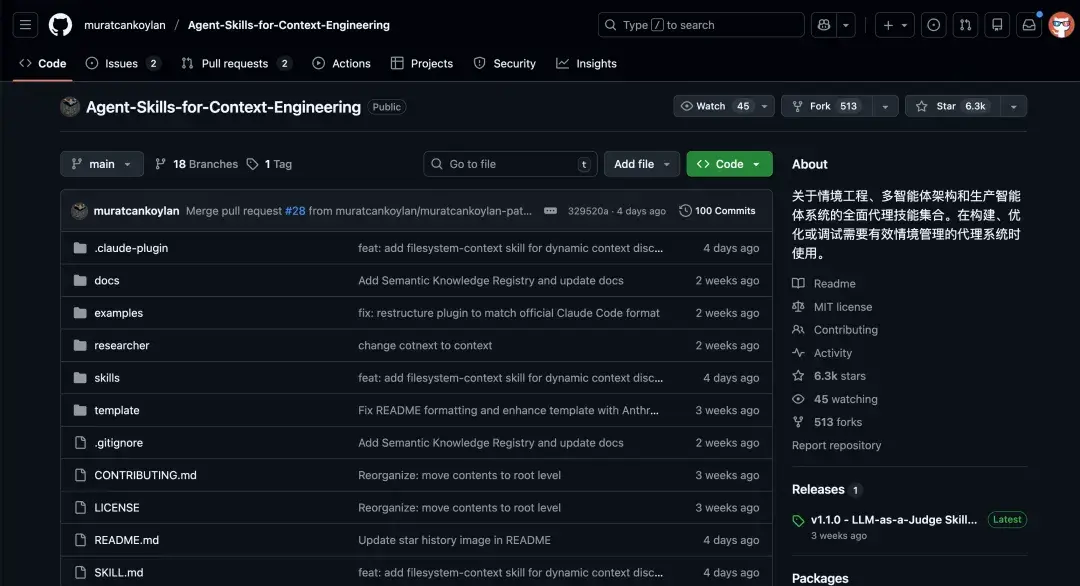
Task: Open the 100 Commits history link
Action: [717, 211]
